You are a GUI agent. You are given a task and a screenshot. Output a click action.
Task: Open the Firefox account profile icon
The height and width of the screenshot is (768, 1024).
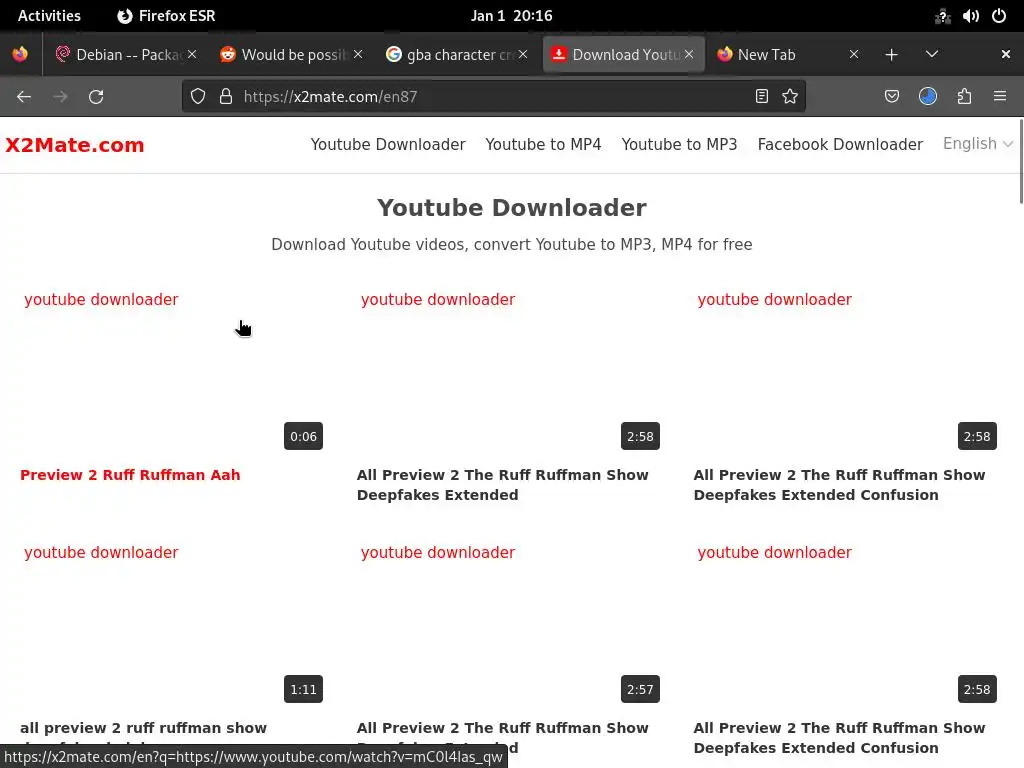click(928, 97)
